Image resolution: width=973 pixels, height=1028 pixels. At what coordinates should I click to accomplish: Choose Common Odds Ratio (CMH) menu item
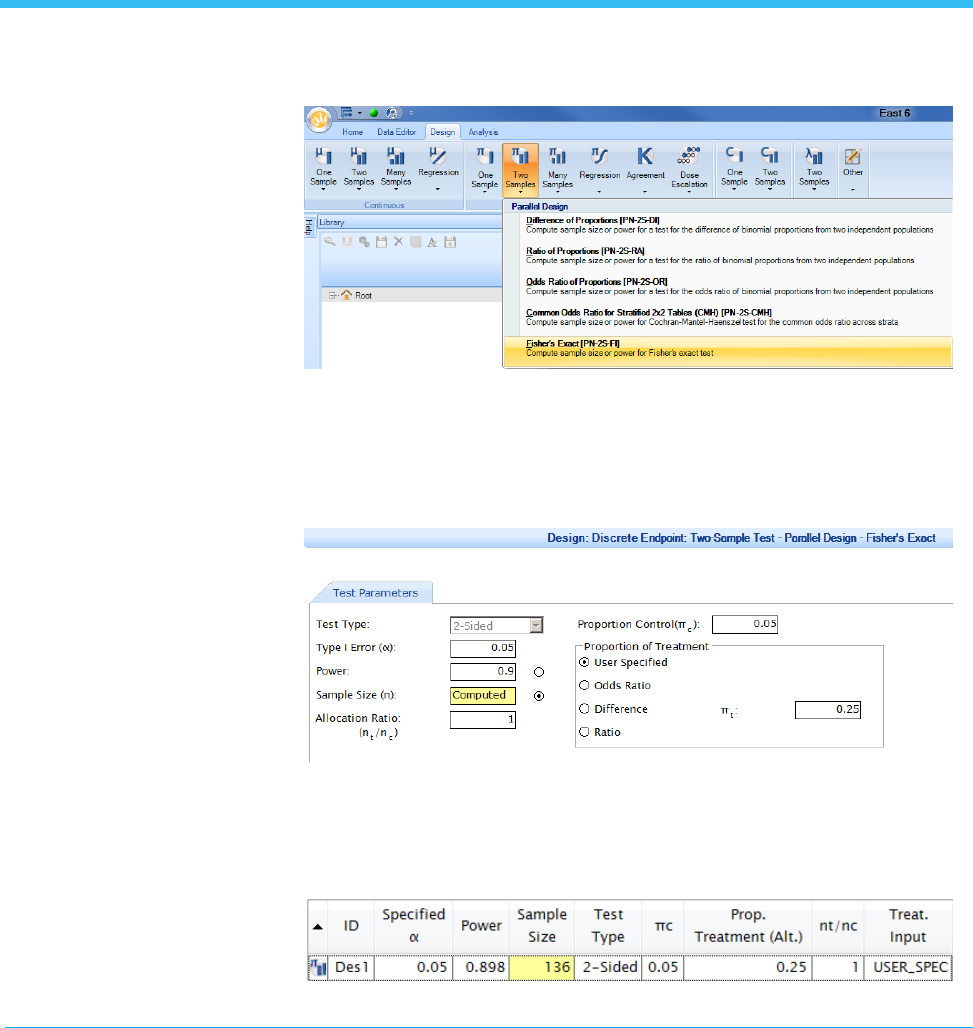pyautogui.click(x=728, y=317)
